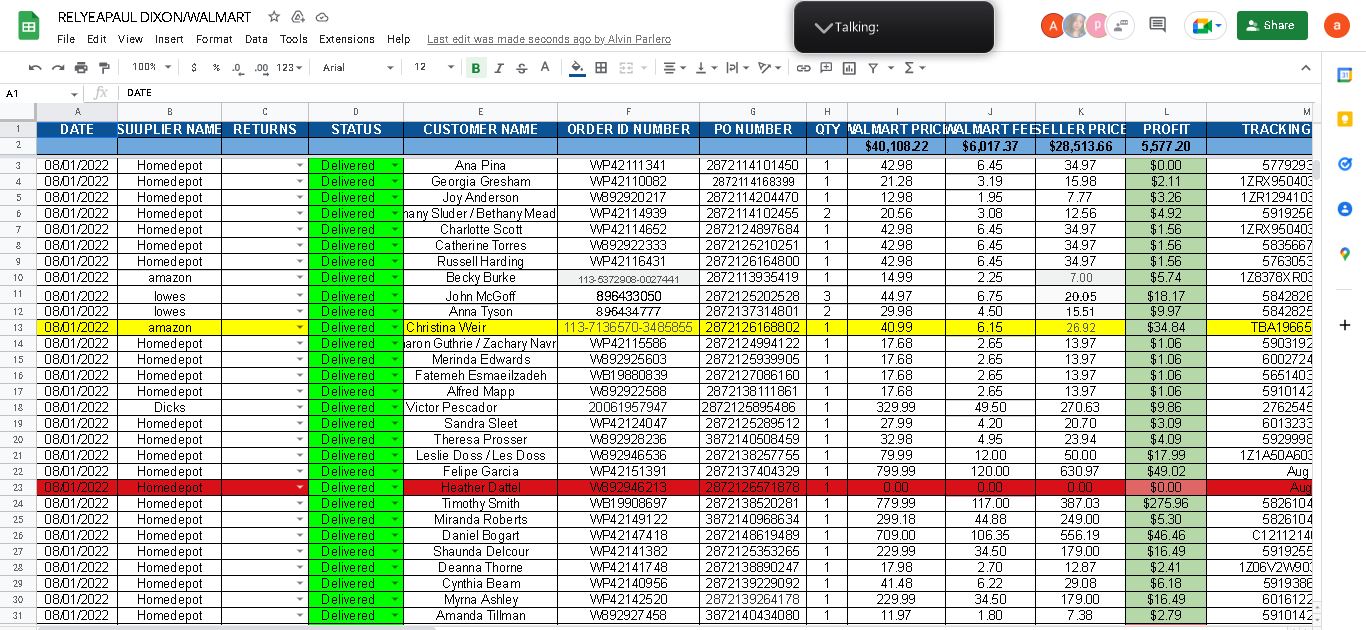This screenshot has width=1366, height=630.
Task: Decrease decimal places
Action: click(238, 67)
